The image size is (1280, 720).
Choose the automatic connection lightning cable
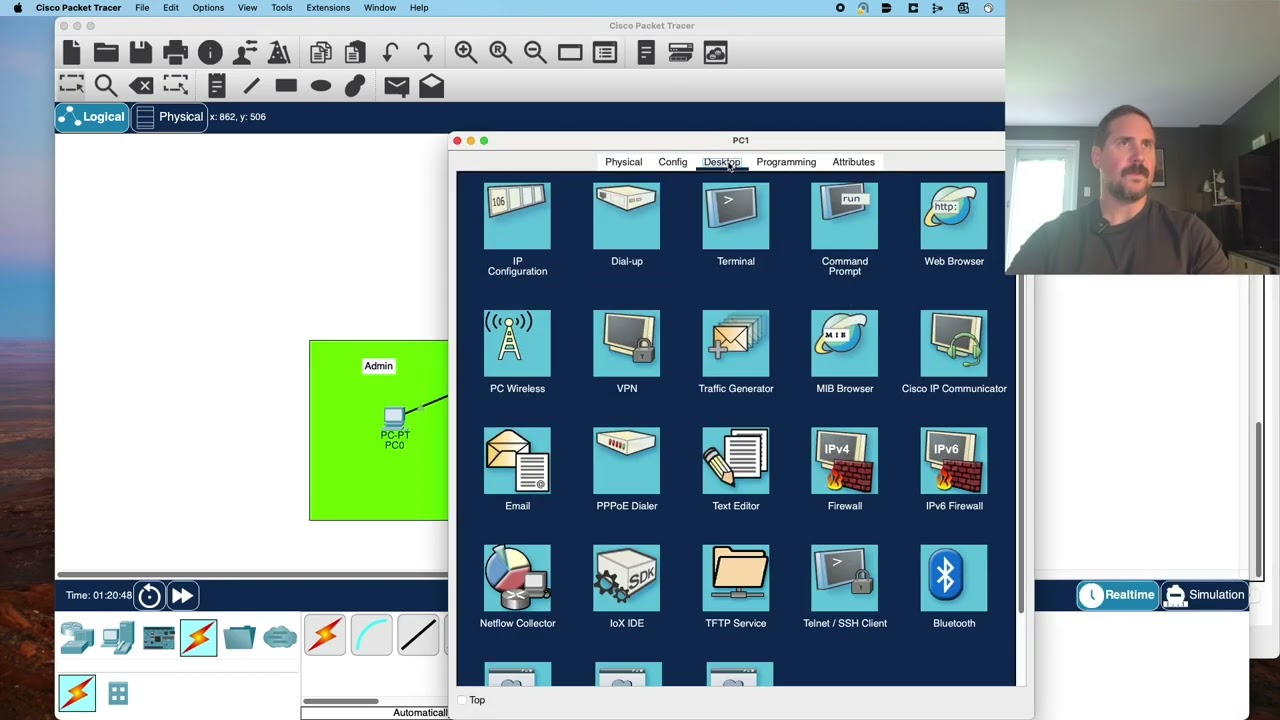point(325,636)
